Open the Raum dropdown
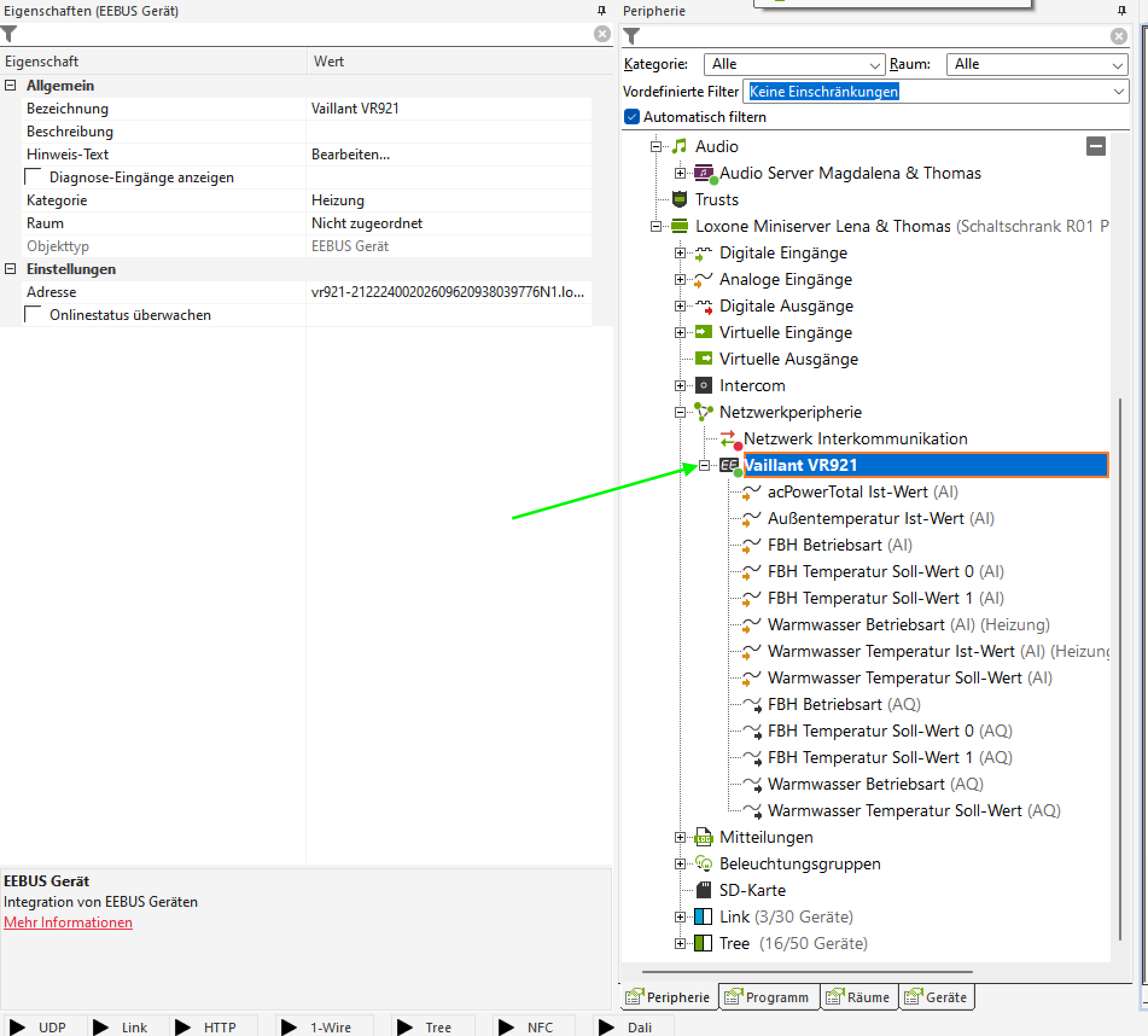Image resolution: width=1148 pixels, height=1036 pixels. (1038, 64)
